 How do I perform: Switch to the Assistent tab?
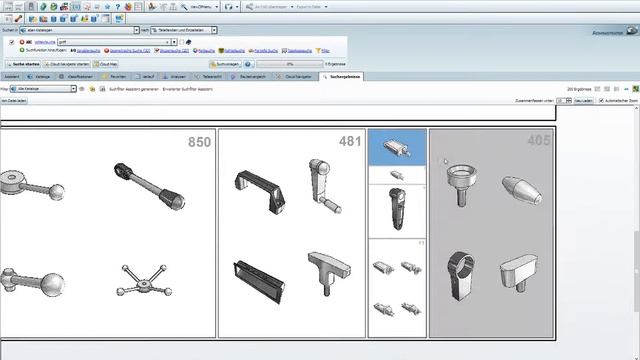[11, 77]
